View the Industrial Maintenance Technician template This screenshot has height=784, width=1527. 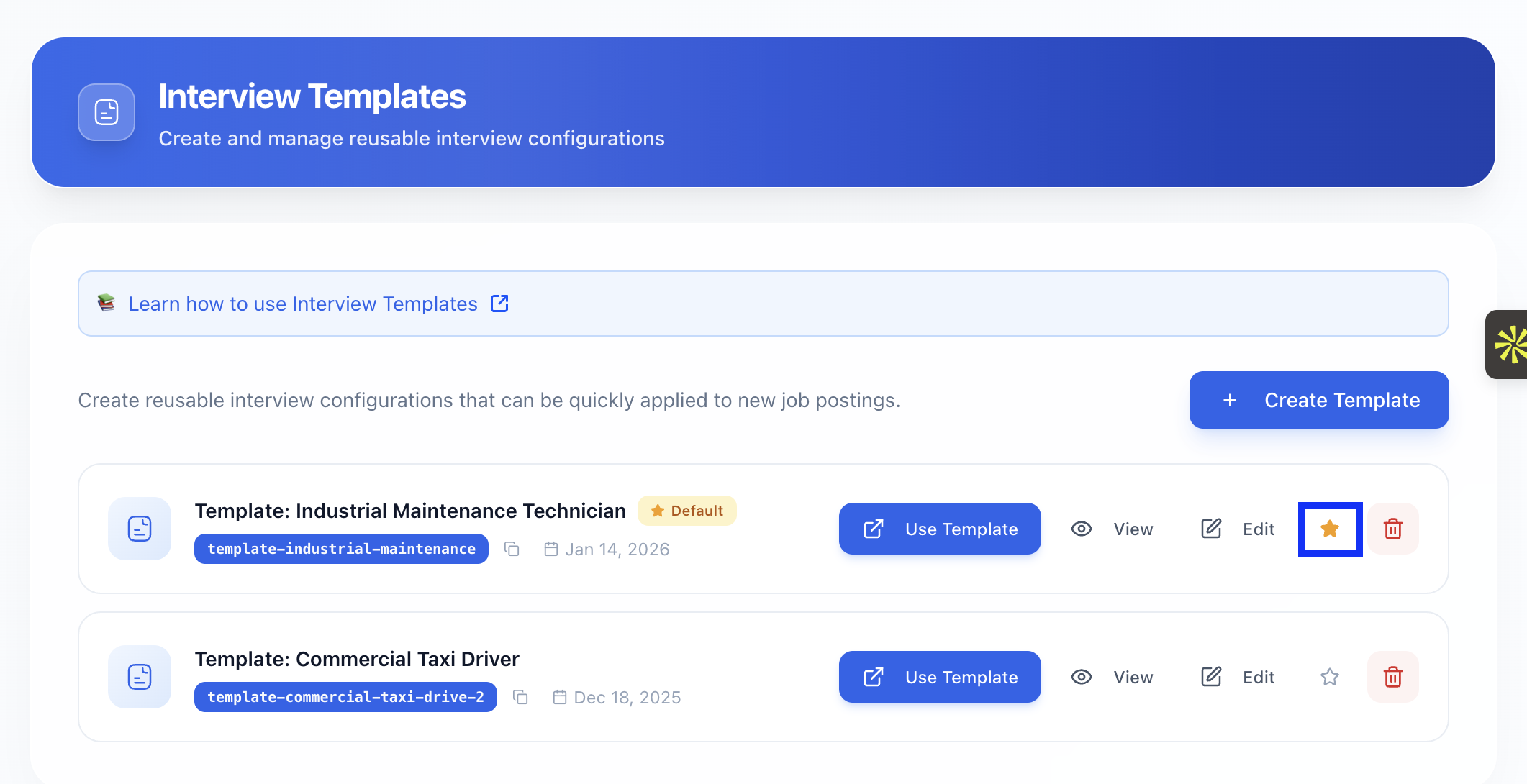point(1113,529)
